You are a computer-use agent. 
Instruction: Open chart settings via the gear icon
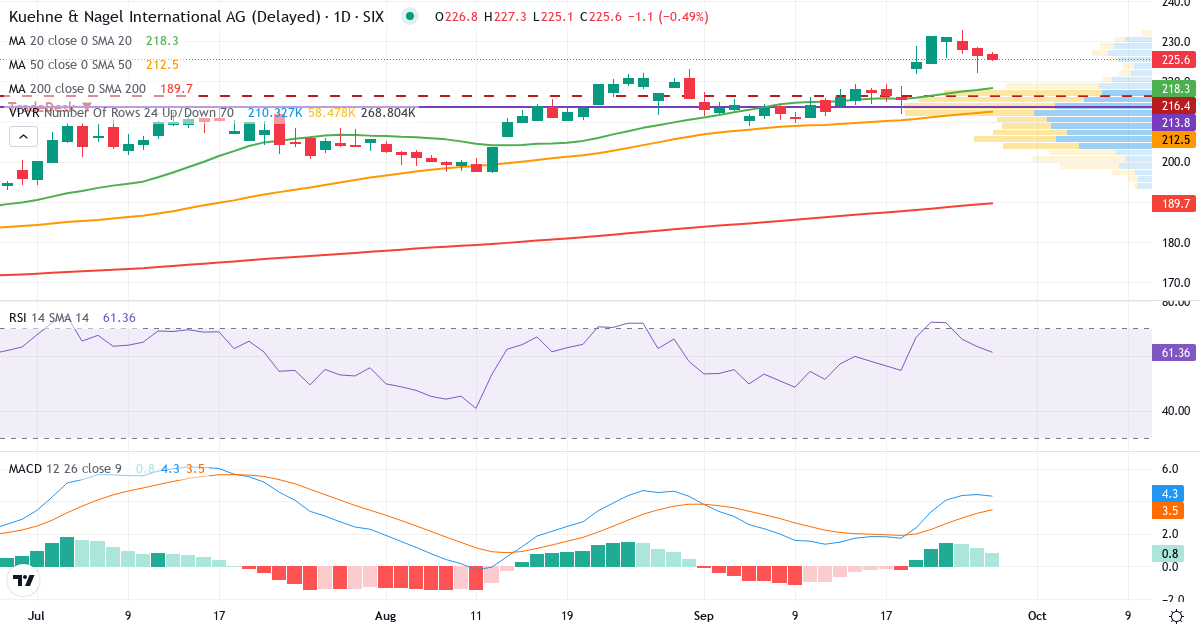pyautogui.click(x=1176, y=616)
